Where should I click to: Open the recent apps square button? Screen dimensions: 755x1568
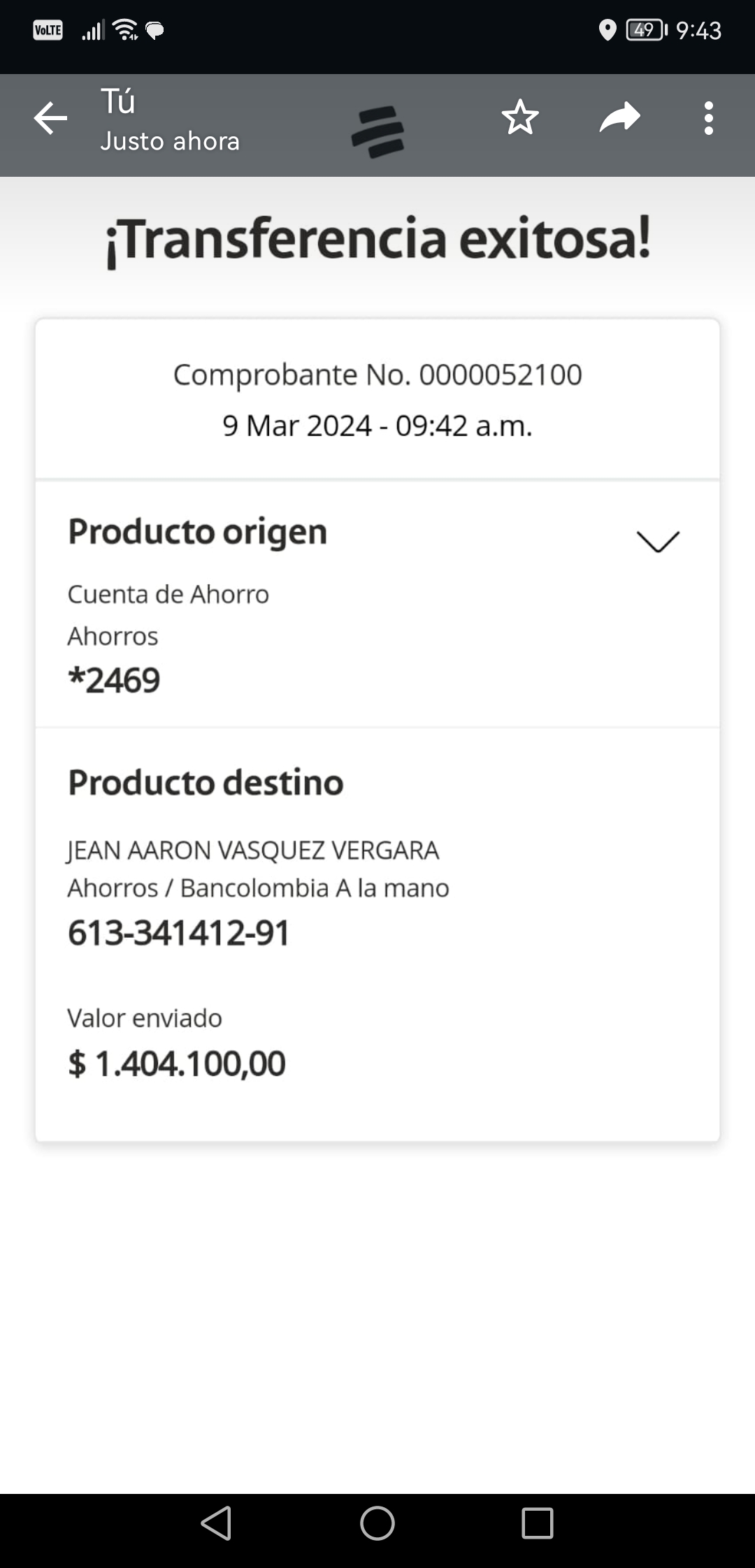point(537,1523)
